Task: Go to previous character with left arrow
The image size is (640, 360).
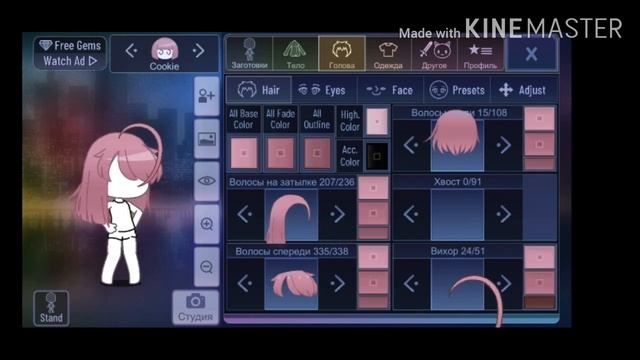Action: point(131,51)
